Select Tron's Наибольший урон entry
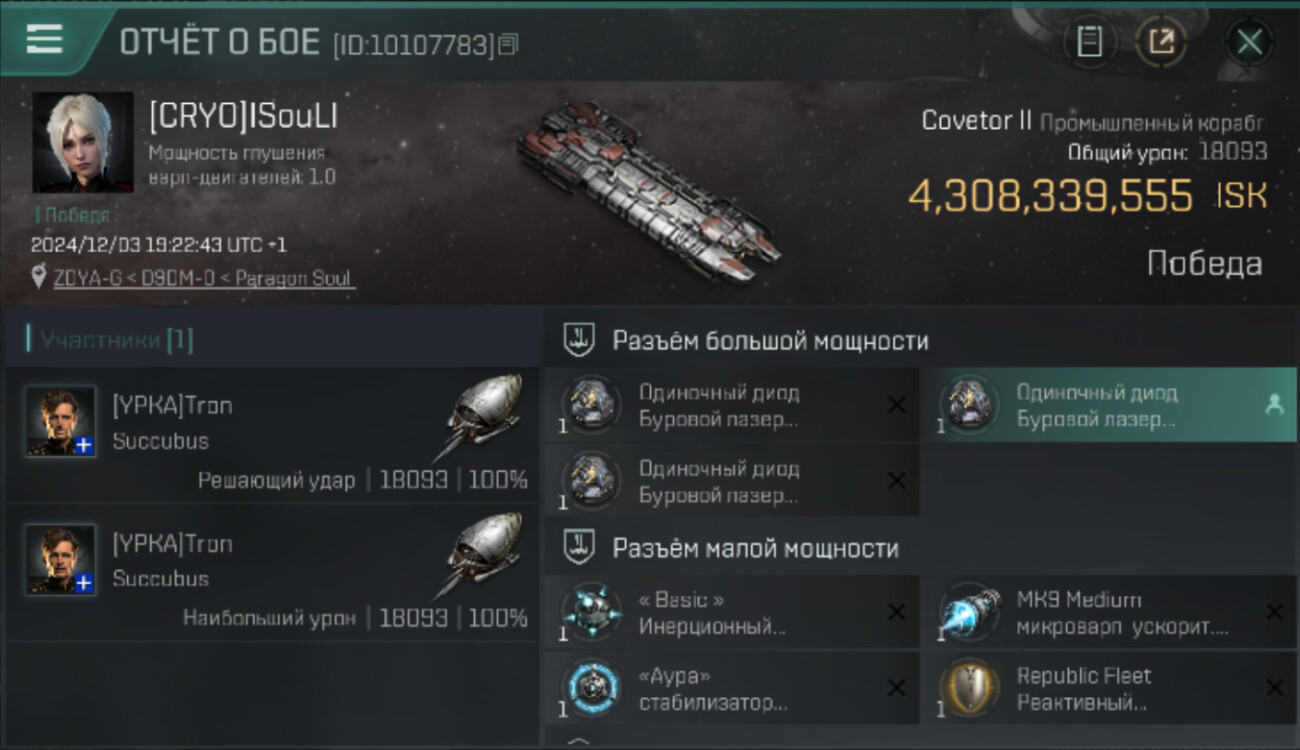Viewport: 1300px width, 750px height. 271,573
